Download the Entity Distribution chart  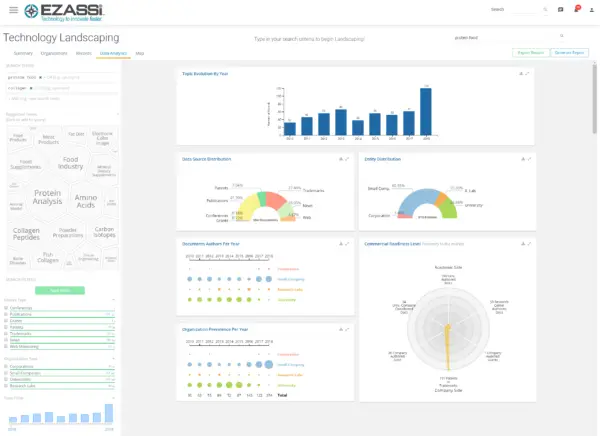(523, 159)
